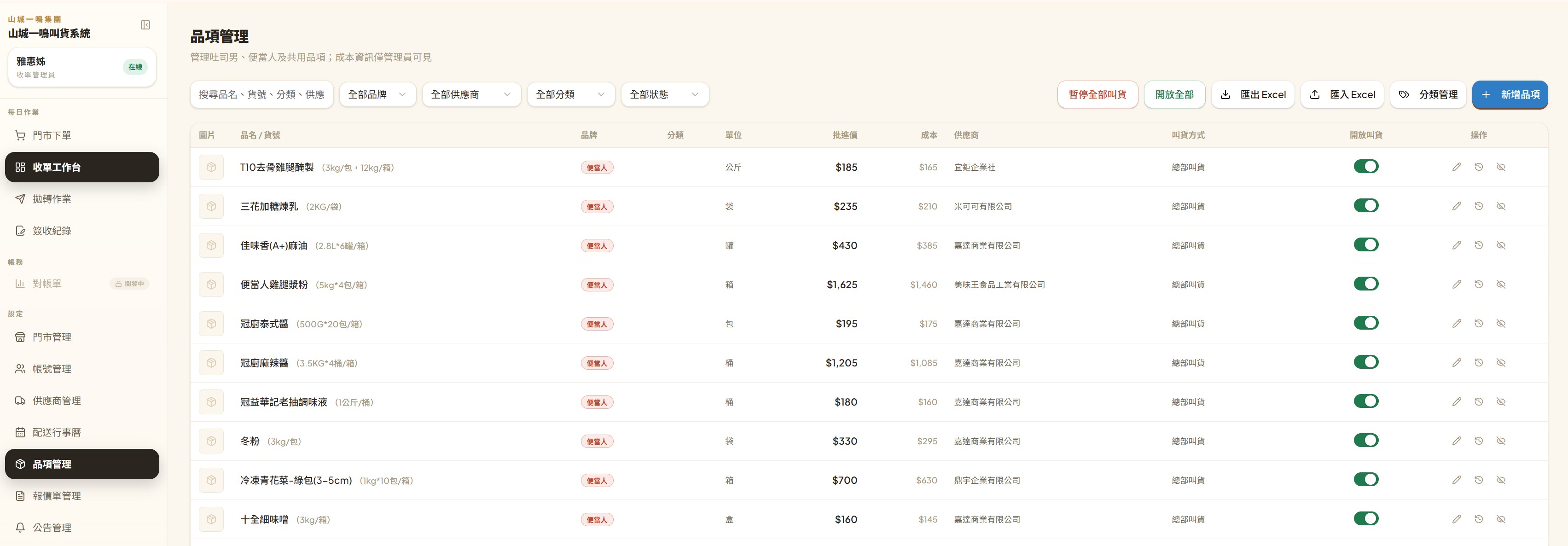Open the 全部供應商 supplier dropdown
This screenshot has height=546, width=1568.
471,94
